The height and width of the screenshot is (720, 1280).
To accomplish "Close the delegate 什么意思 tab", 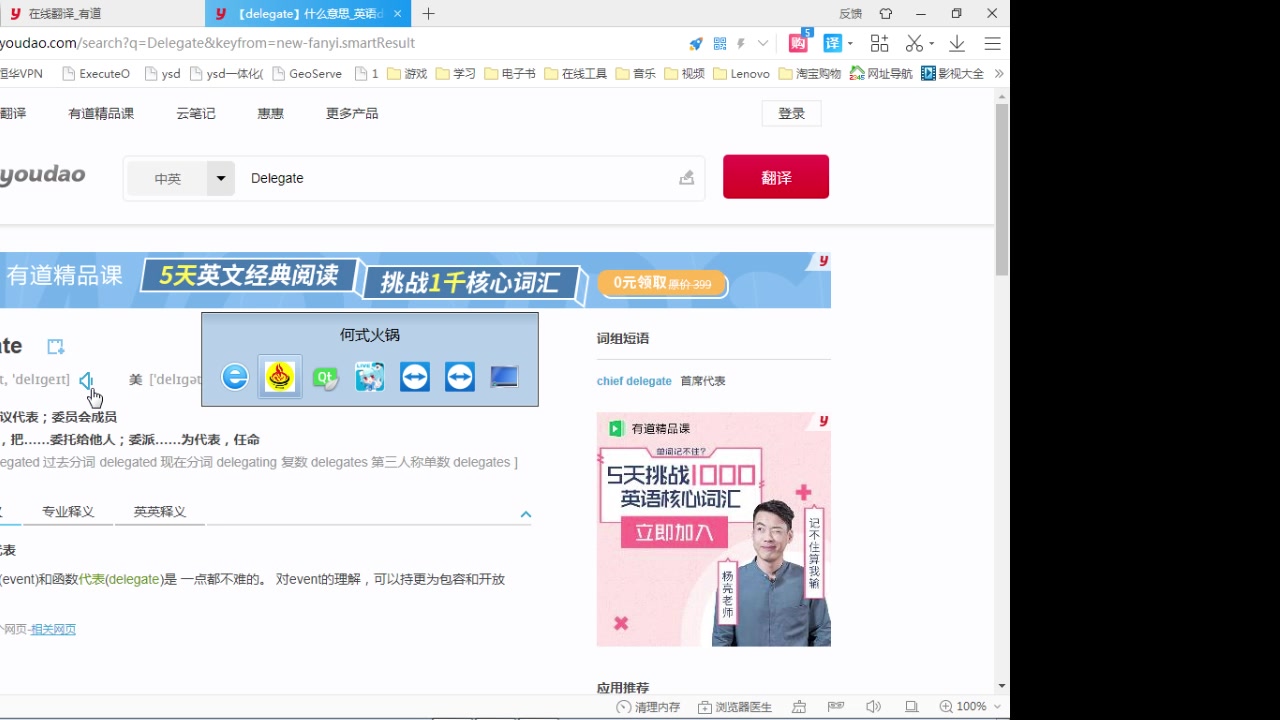I will pos(398,14).
